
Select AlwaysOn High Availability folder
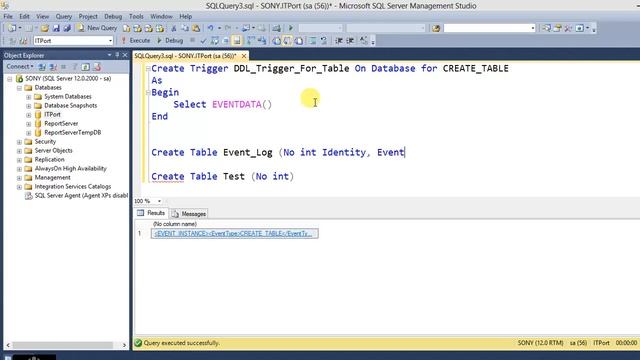(x=71, y=168)
